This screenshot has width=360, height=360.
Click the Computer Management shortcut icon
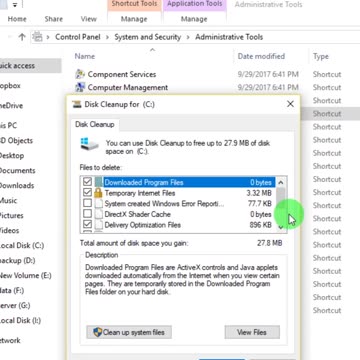click(80, 87)
